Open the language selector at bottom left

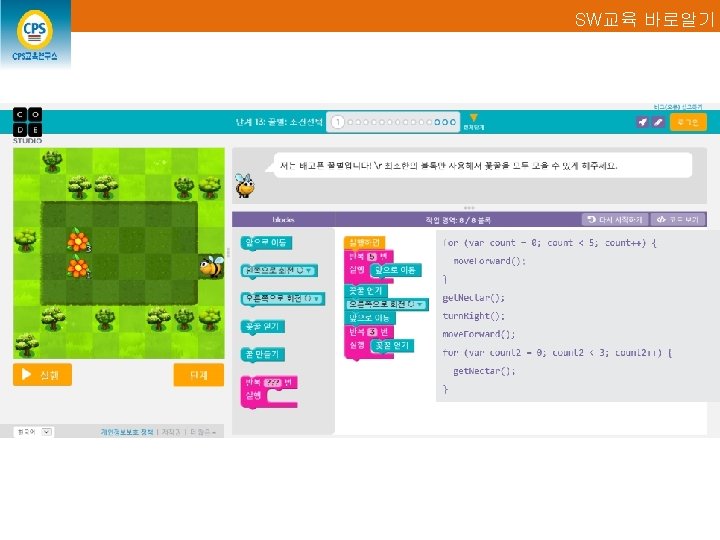34,432
